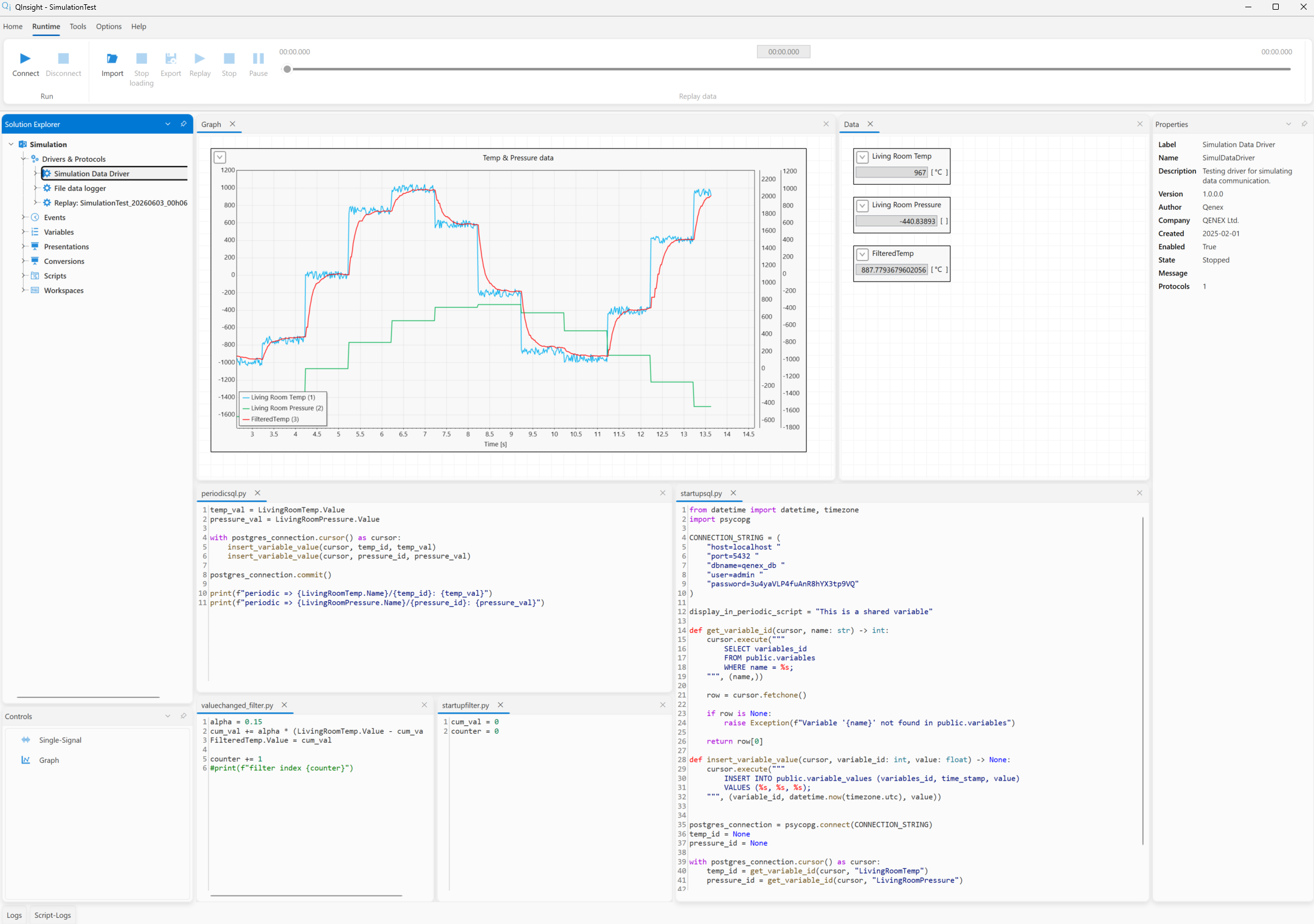Viewport: 1314px width, 924px height.
Task: Open the Help menu
Action: coord(139,27)
